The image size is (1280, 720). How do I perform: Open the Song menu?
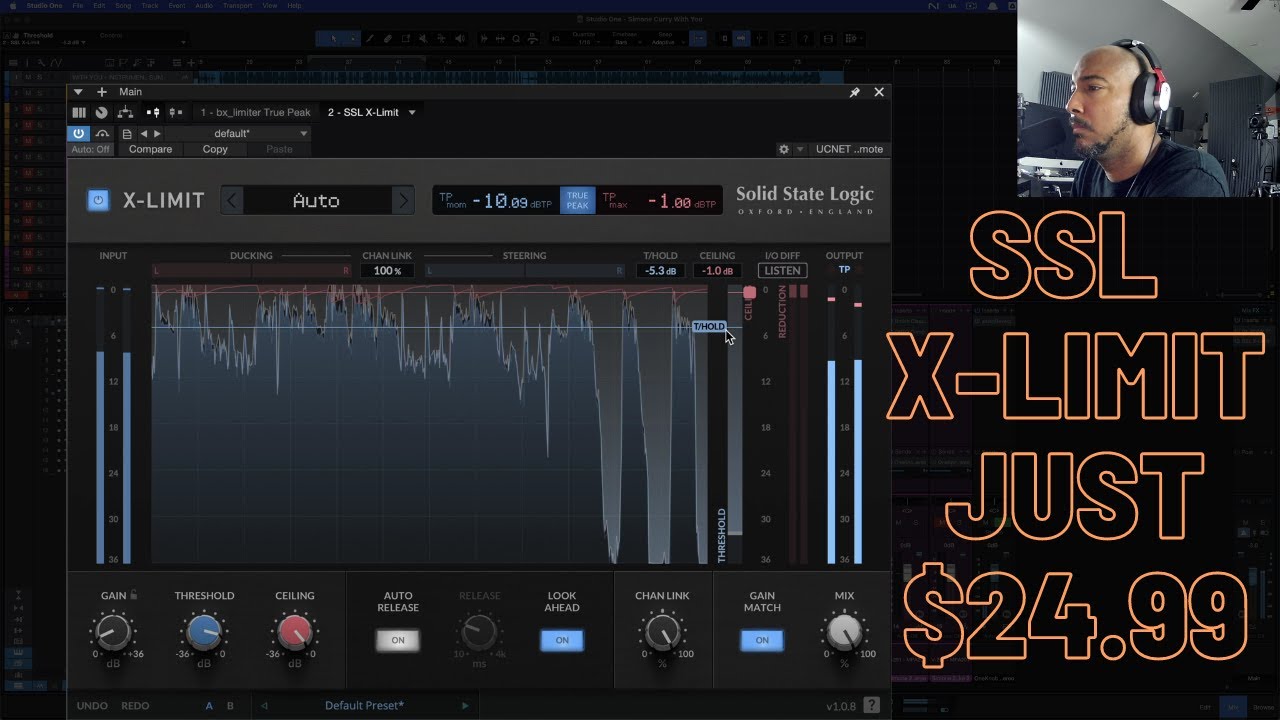(123, 6)
